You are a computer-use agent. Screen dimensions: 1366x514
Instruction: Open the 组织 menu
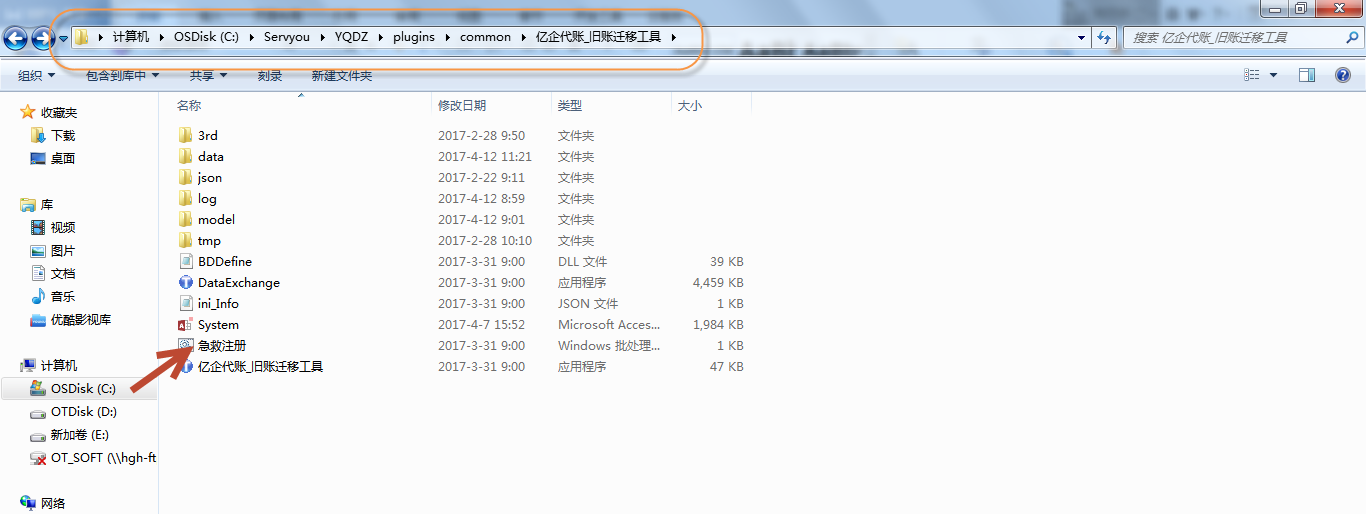tap(36, 75)
